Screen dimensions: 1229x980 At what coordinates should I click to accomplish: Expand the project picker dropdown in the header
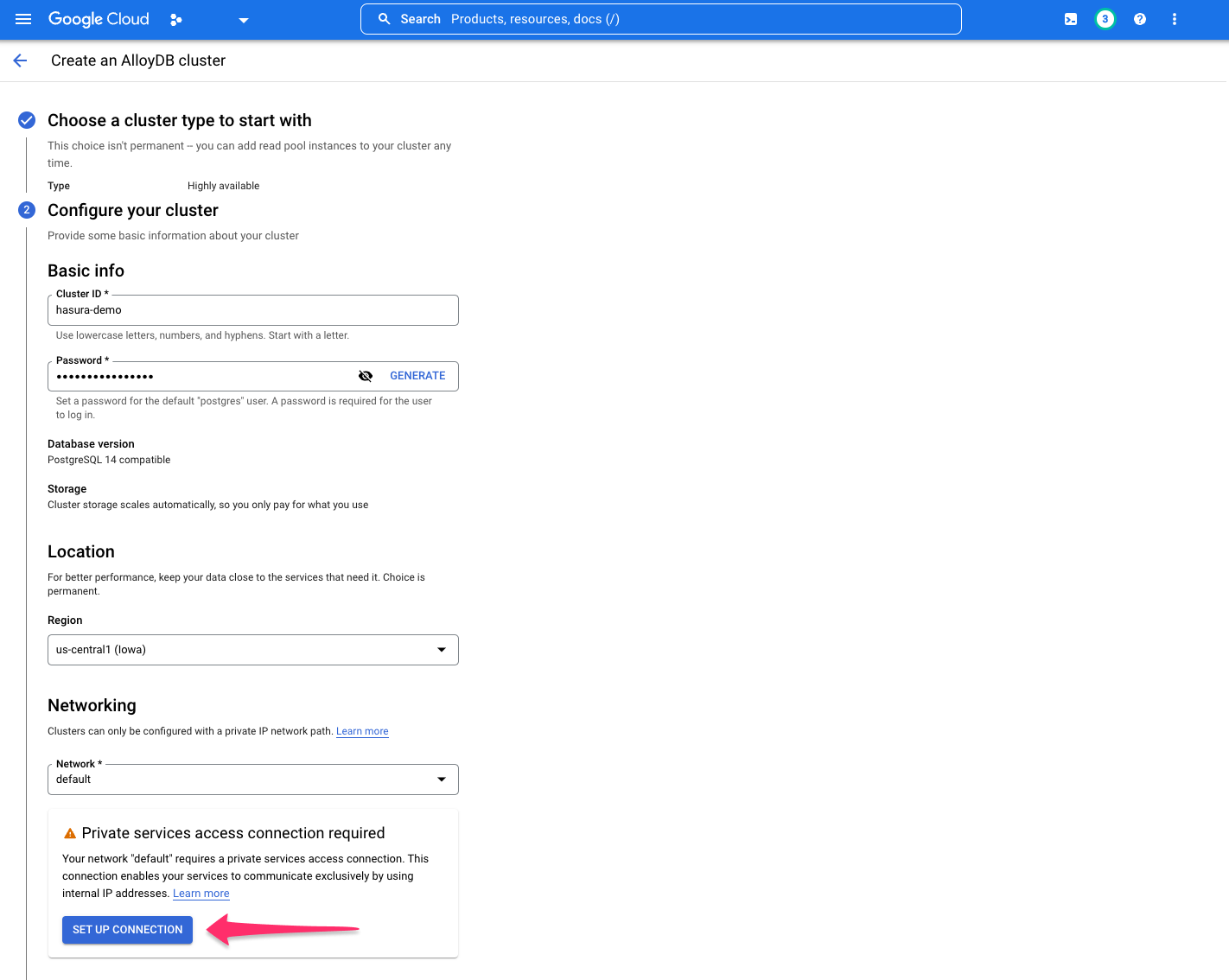(x=243, y=19)
